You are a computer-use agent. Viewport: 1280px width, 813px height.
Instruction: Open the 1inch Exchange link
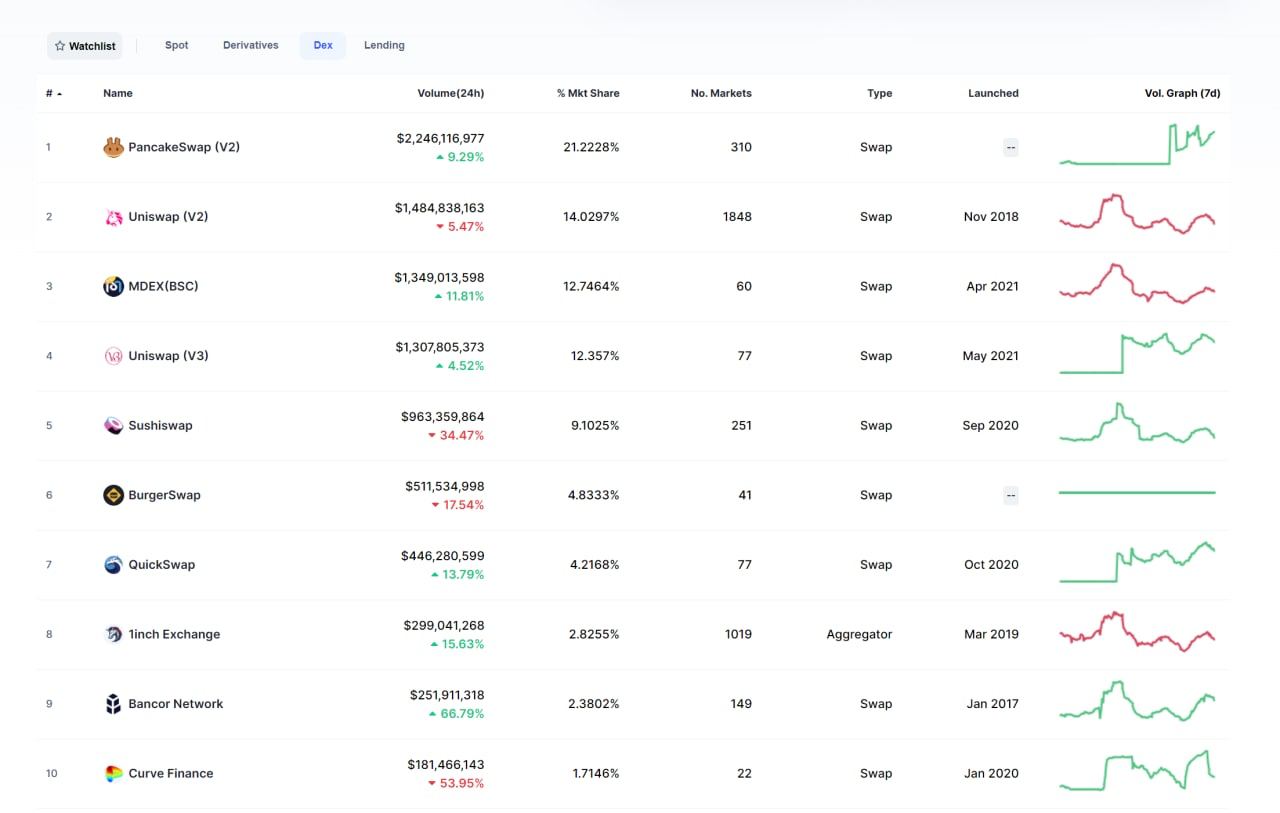[x=174, y=634]
